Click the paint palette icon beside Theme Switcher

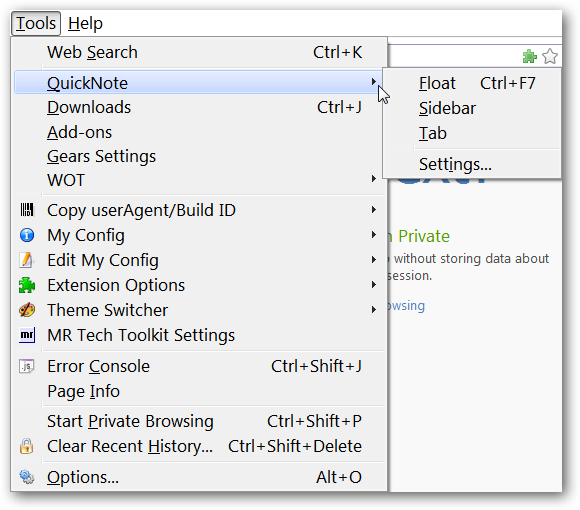pos(27,310)
